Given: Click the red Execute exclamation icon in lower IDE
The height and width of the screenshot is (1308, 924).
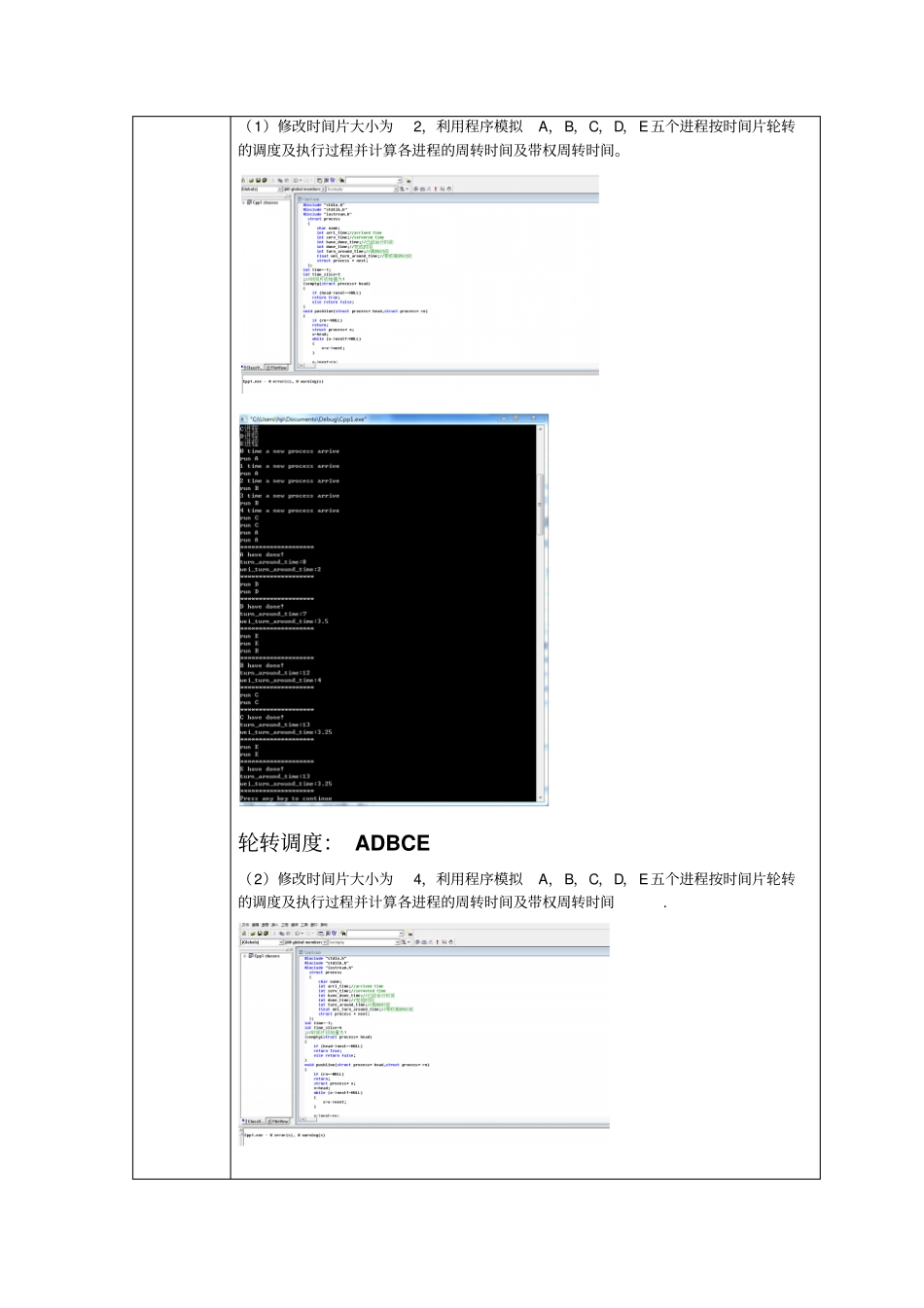Looking at the screenshot, I should [437, 942].
